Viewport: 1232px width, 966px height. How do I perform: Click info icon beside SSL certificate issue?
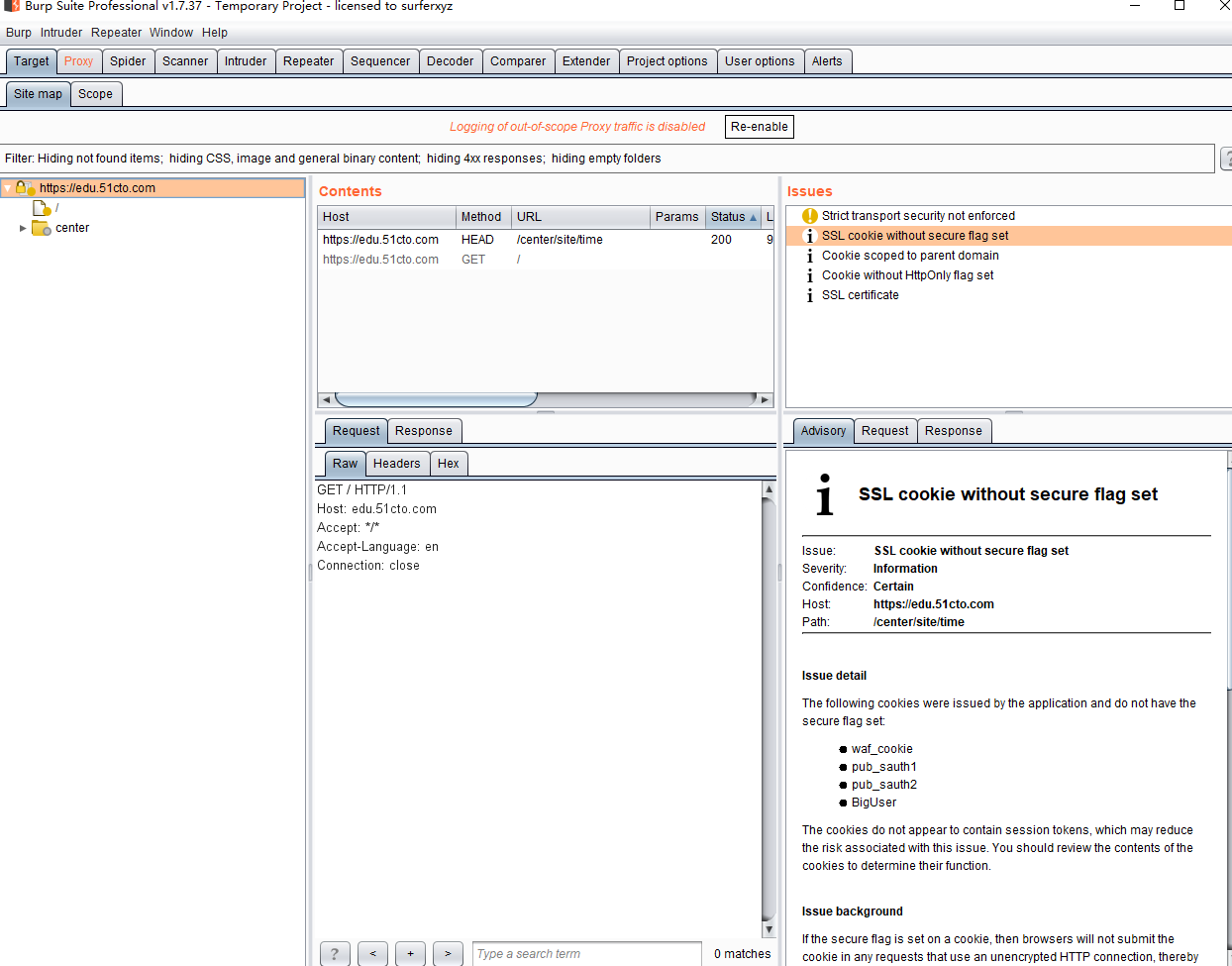pos(810,295)
